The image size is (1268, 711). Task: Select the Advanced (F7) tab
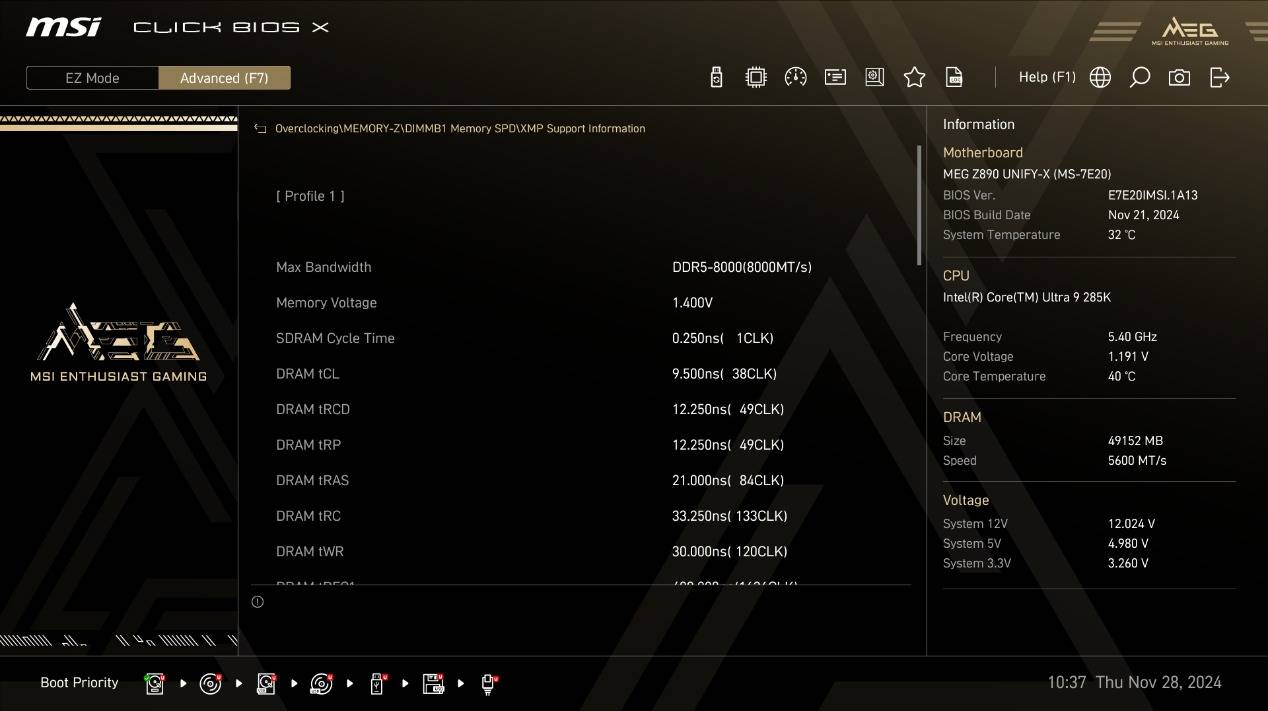tap(224, 78)
